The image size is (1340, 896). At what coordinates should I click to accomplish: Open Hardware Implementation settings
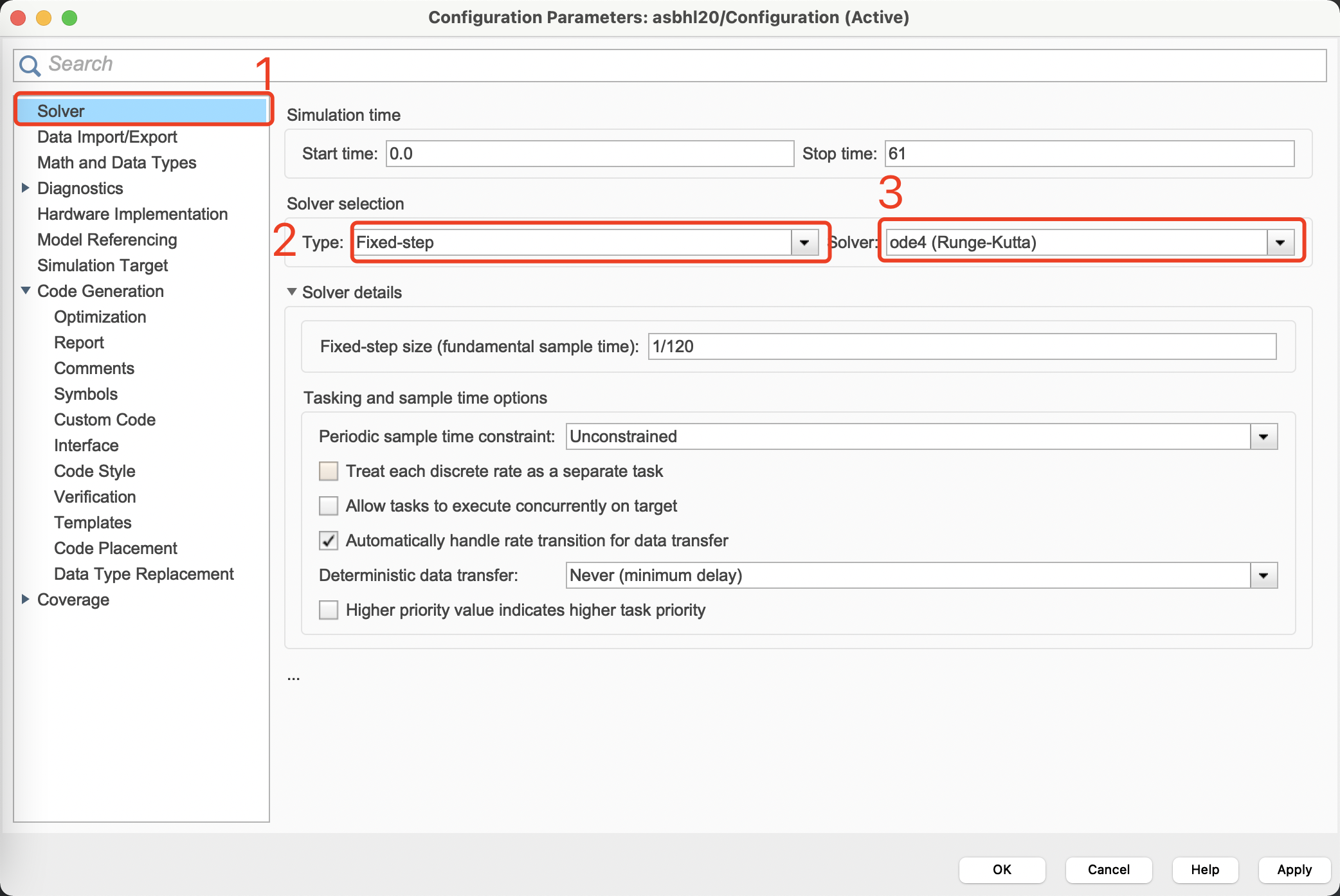[x=133, y=213]
